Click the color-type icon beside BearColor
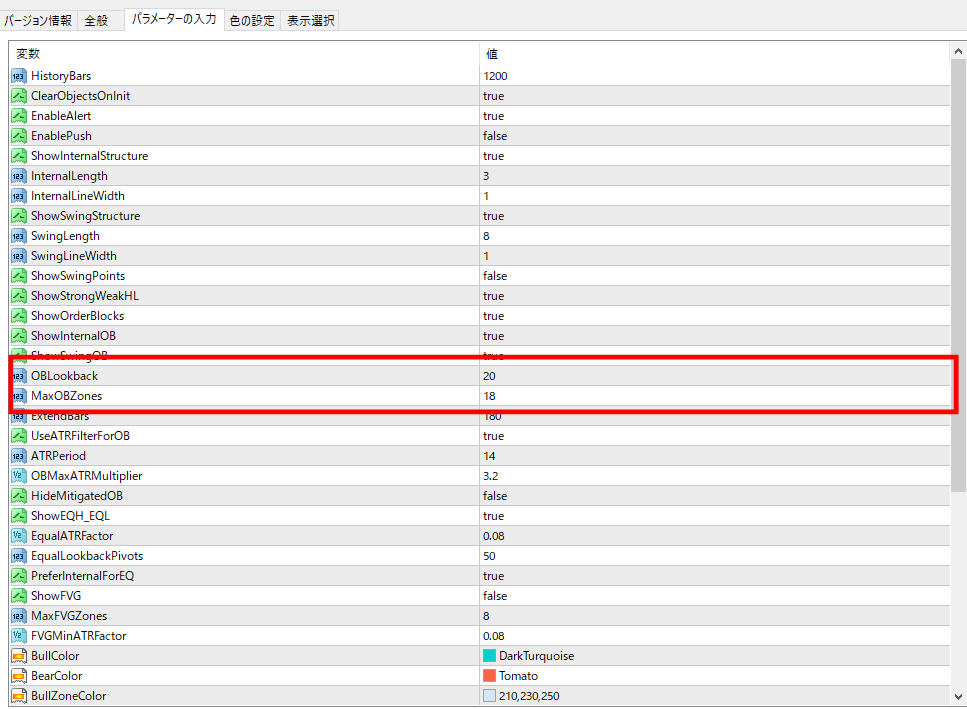Viewport: 967px width, 709px height. 18,676
